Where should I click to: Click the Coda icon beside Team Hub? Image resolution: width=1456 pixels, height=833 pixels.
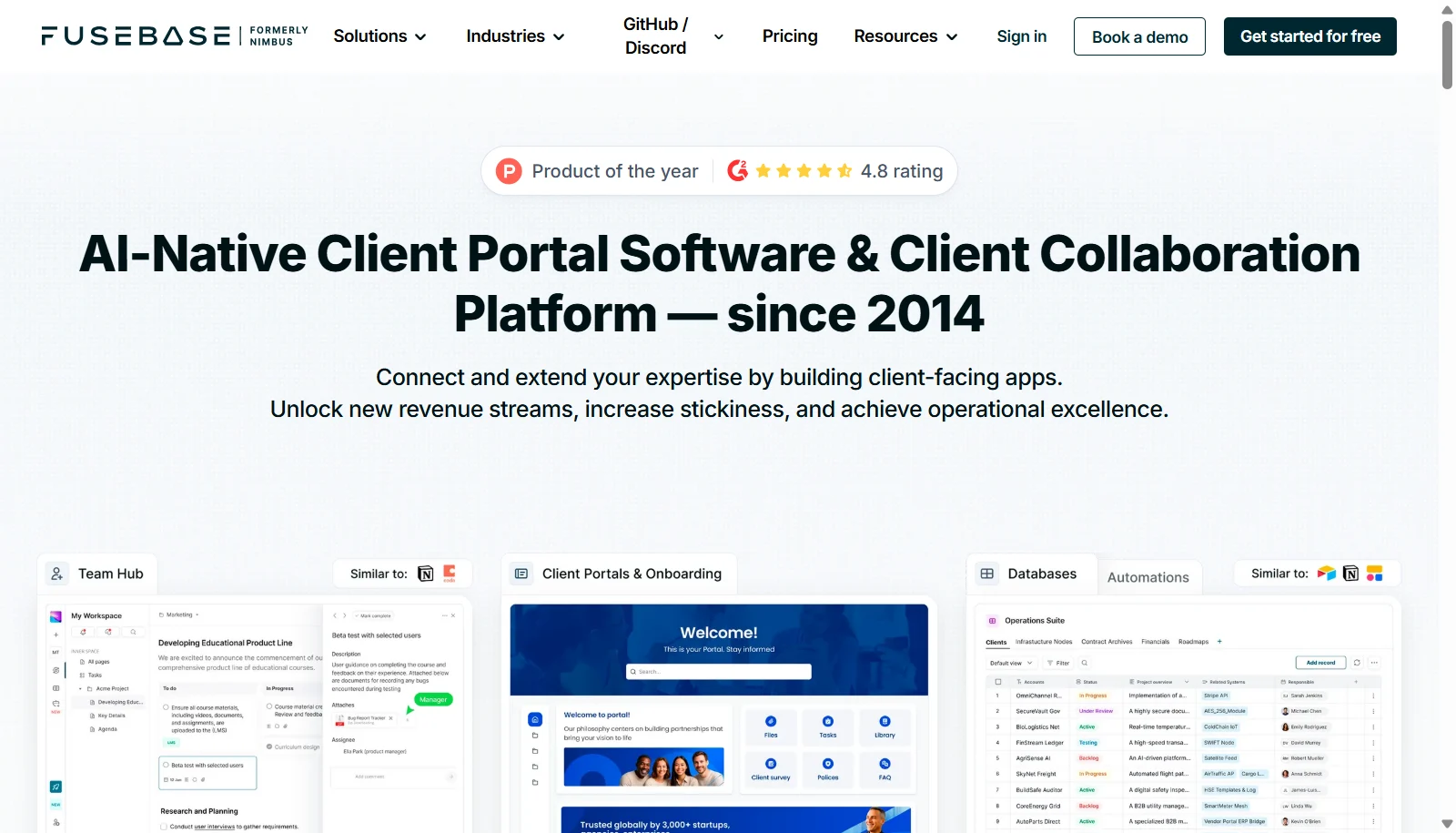pos(450,573)
